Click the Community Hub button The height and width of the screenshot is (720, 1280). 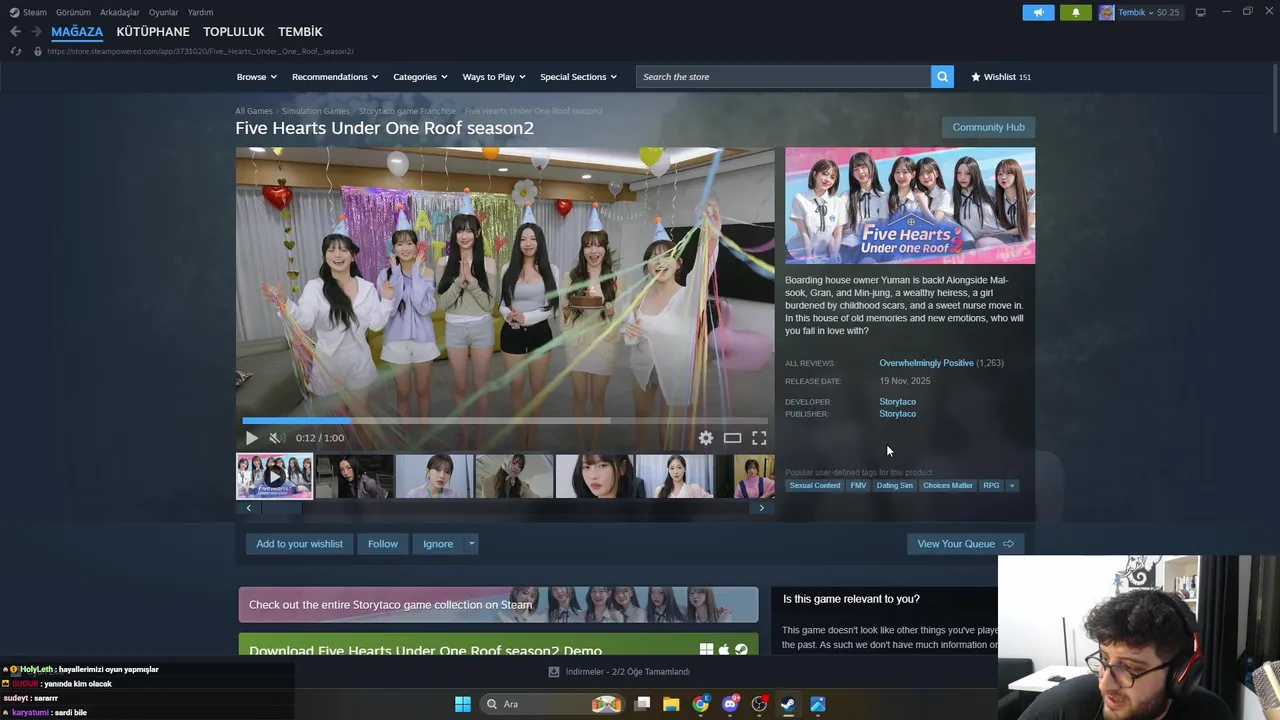(988, 127)
